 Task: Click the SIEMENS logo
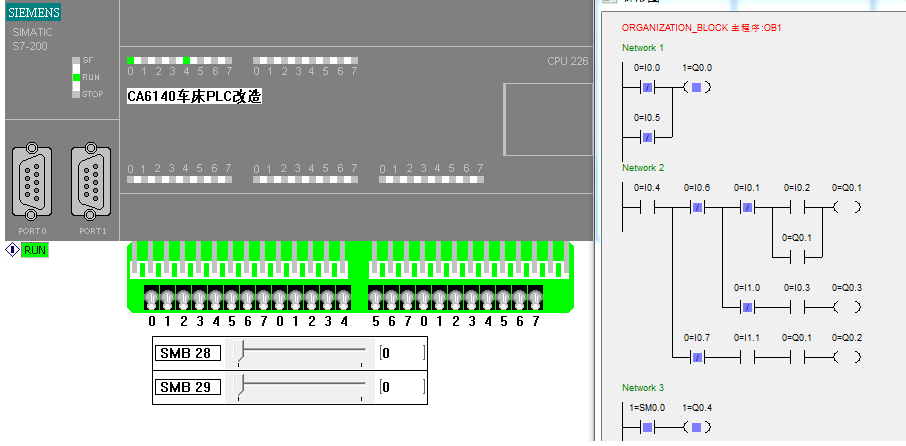pos(34,12)
